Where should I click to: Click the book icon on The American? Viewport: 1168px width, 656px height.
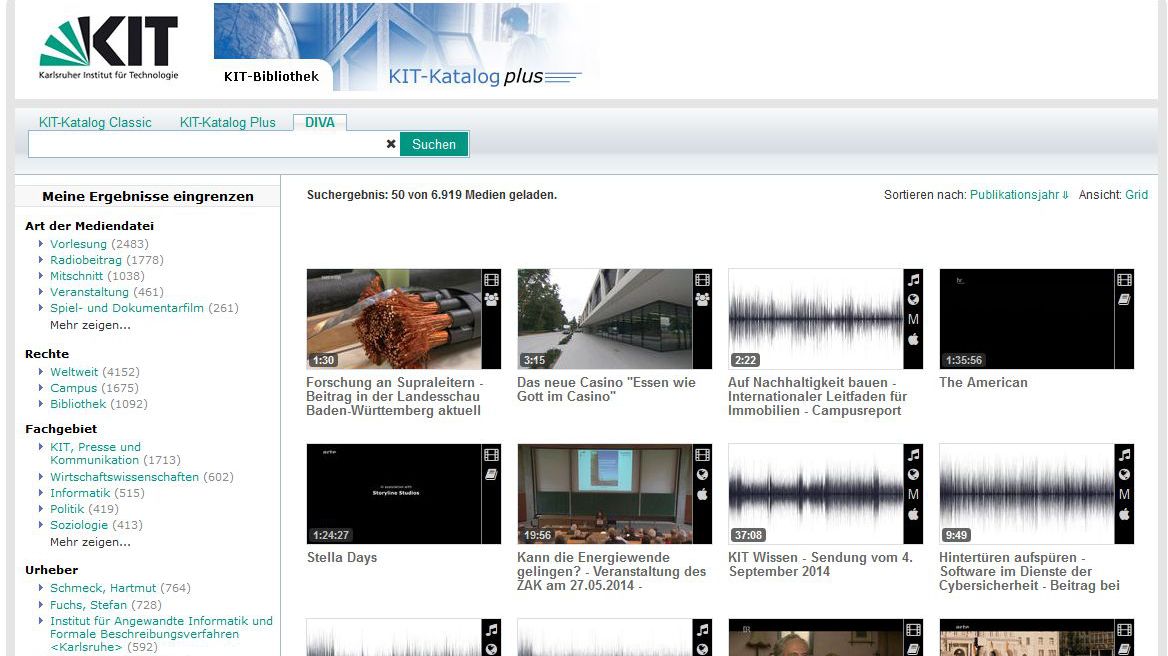tap(1124, 299)
